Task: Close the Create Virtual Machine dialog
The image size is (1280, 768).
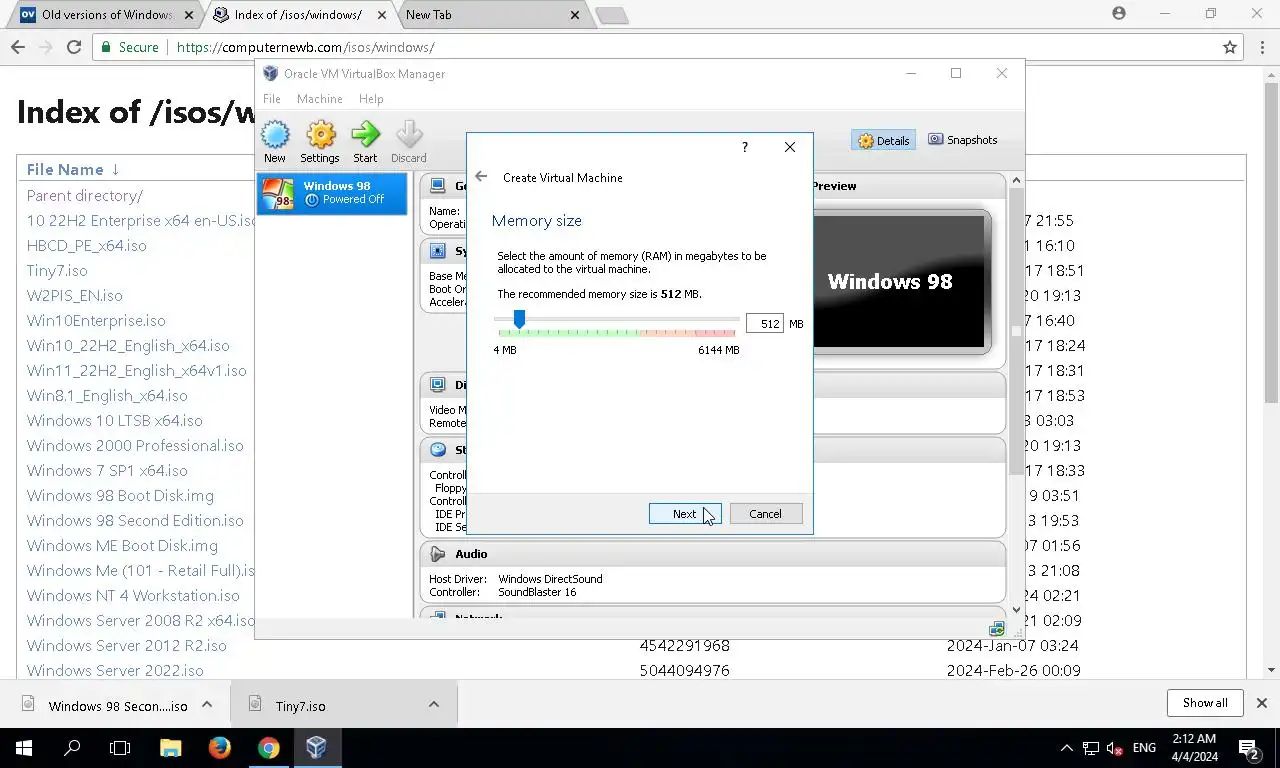Action: tap(790, 147)
